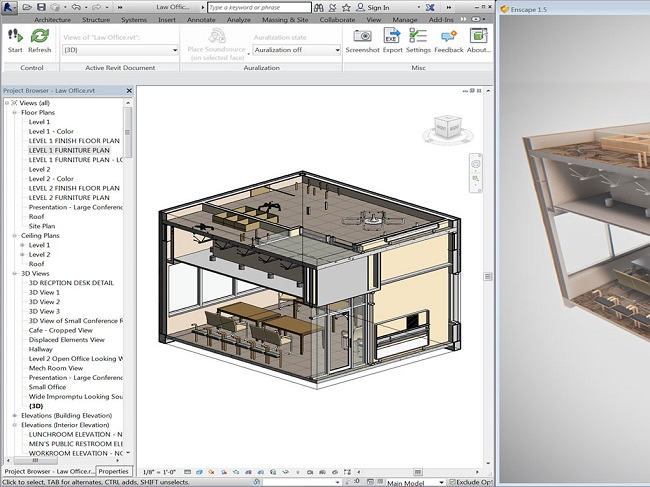Select LEVEL 1 FURNITURE PLAN view
The image size is (650, 487).
pyautogui.click(x=69, y=150)
